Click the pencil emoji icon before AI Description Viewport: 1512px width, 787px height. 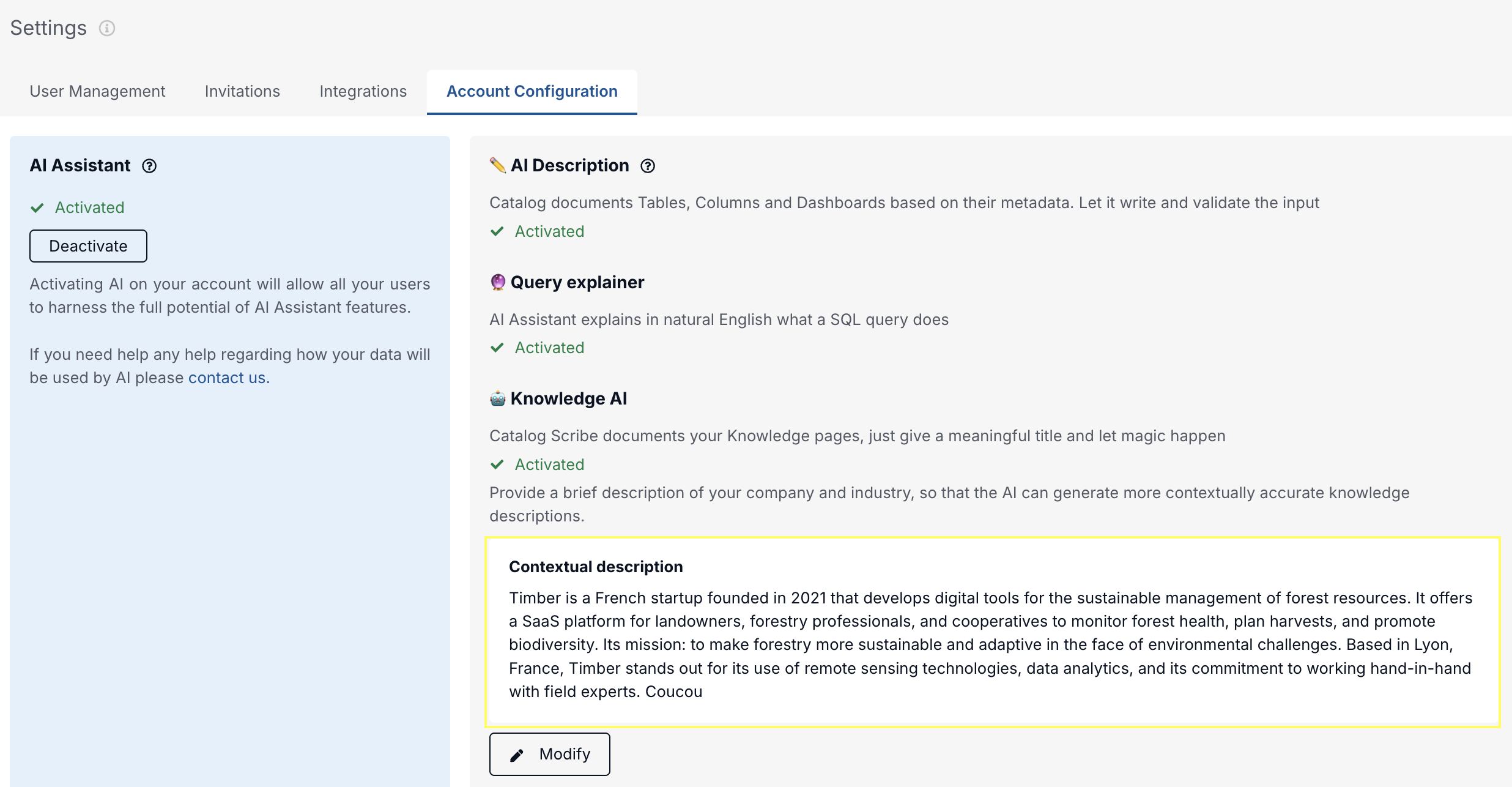pos(497,165)
